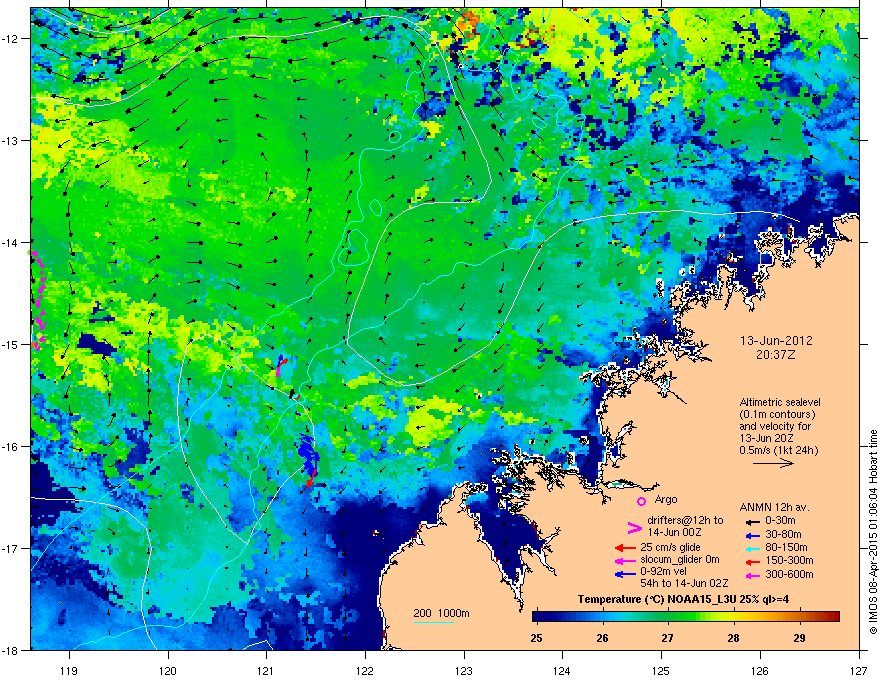Click the (0.1m contours) text
This screenshot has width=880, height=680.
[x=777, y=415]
